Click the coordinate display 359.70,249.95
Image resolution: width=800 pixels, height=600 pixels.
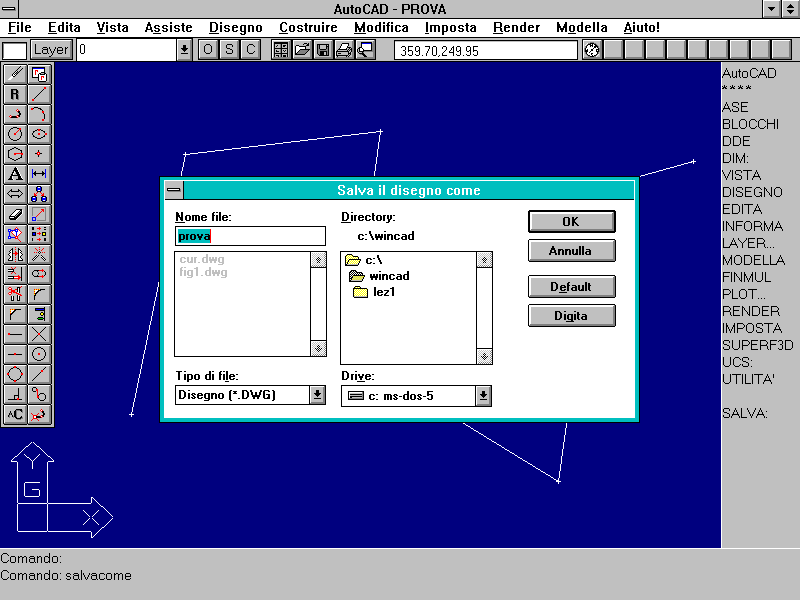(x=486, y=51)
